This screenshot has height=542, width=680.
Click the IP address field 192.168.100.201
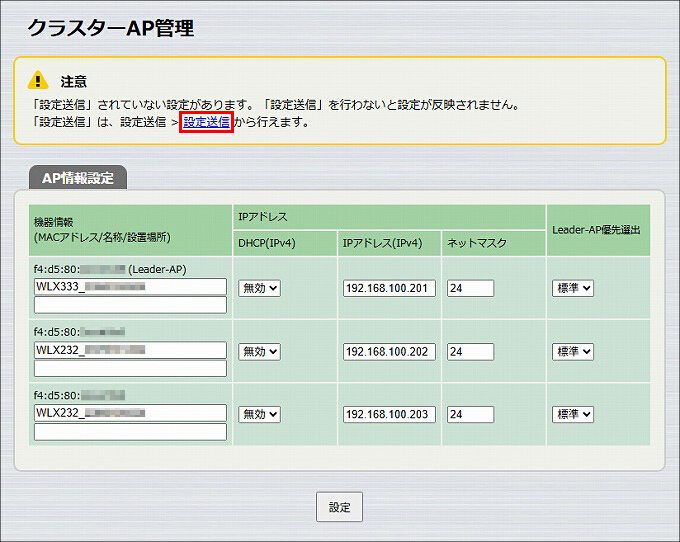[x=389, y=288]
